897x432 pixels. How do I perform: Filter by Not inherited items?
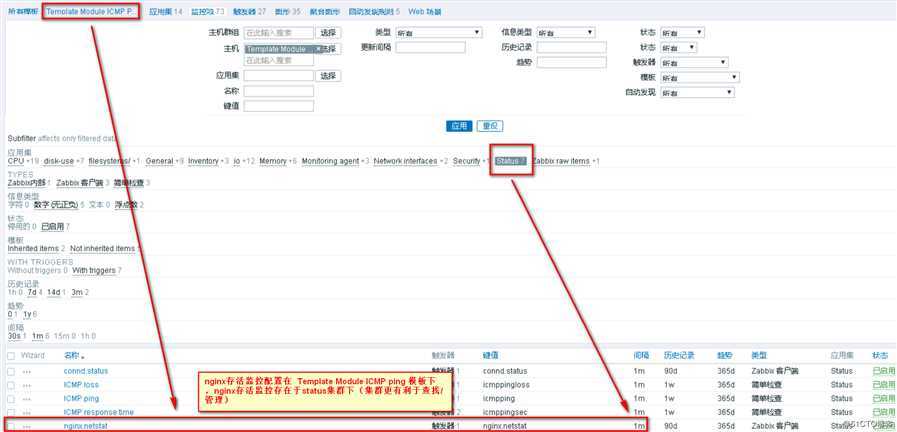pyautogui.click(x=102, y=249)
